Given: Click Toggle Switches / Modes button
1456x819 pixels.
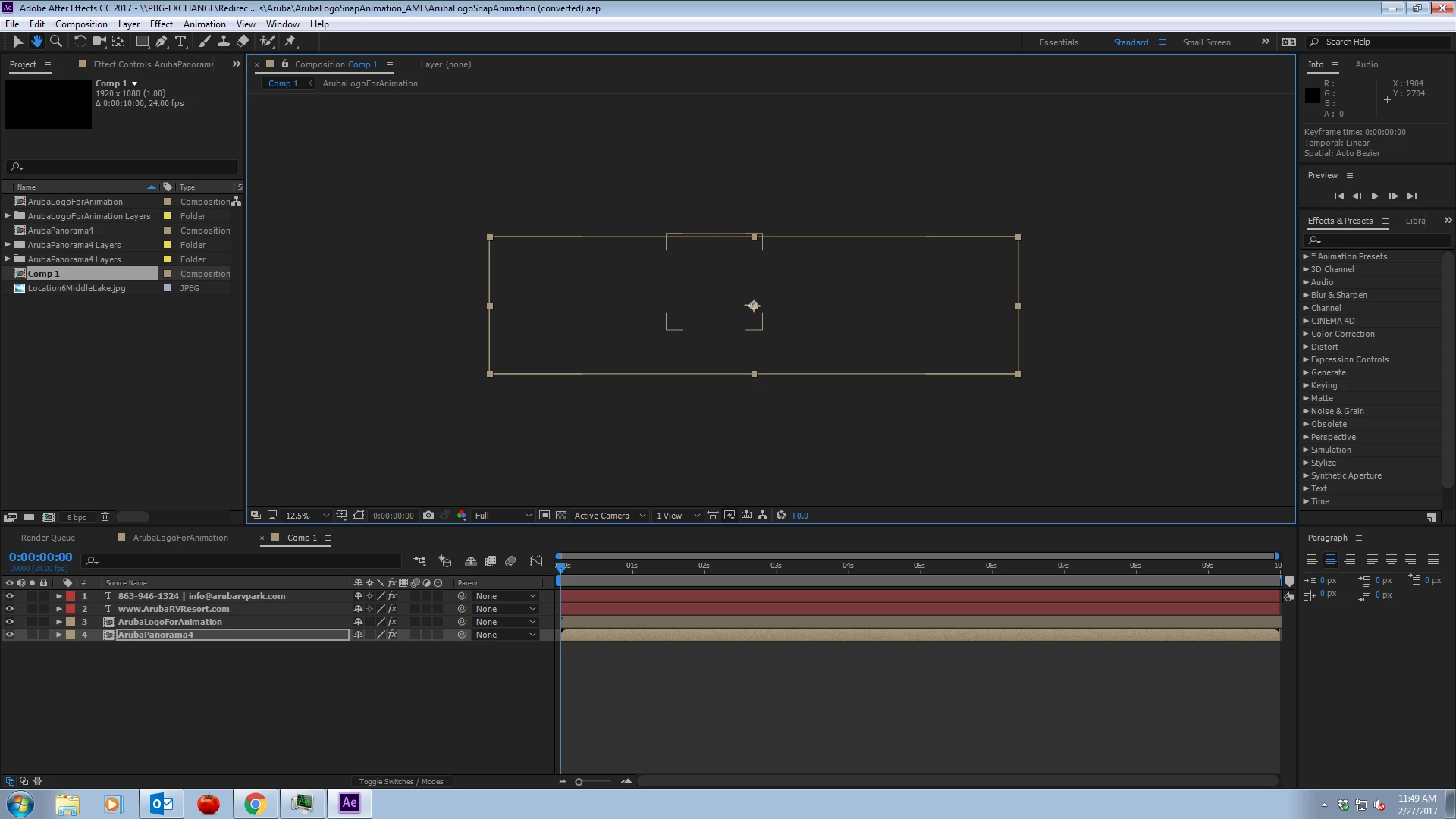Looking at the screenshot, I should (x=400, y=781).
